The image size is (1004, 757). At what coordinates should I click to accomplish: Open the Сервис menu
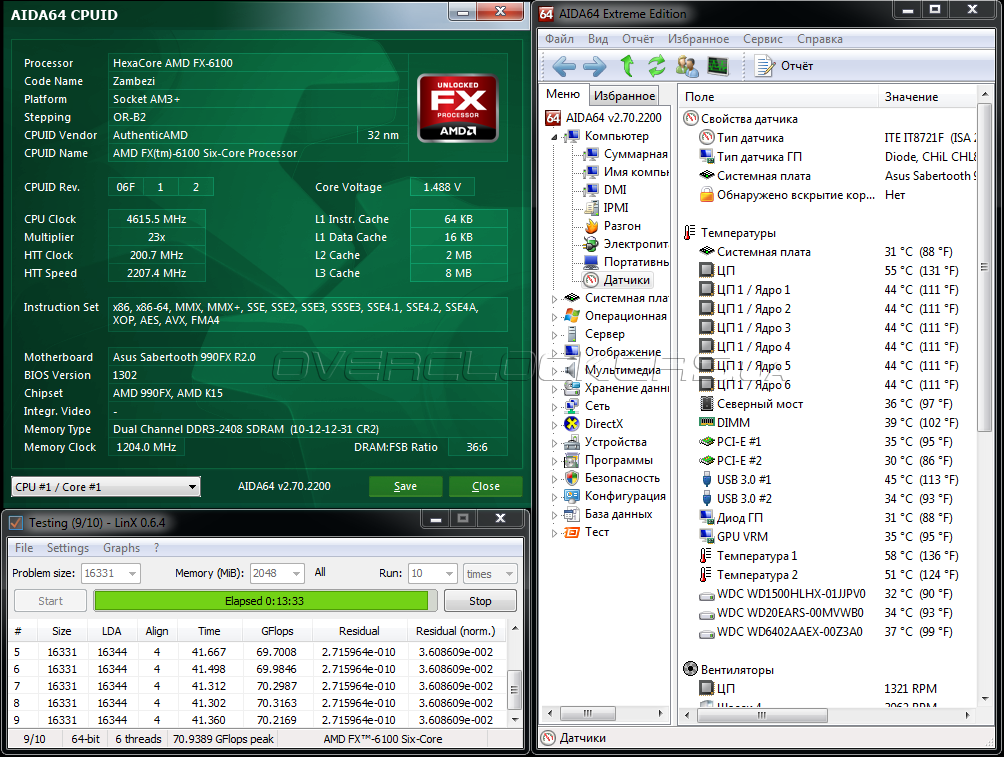[x=763, y=39]
